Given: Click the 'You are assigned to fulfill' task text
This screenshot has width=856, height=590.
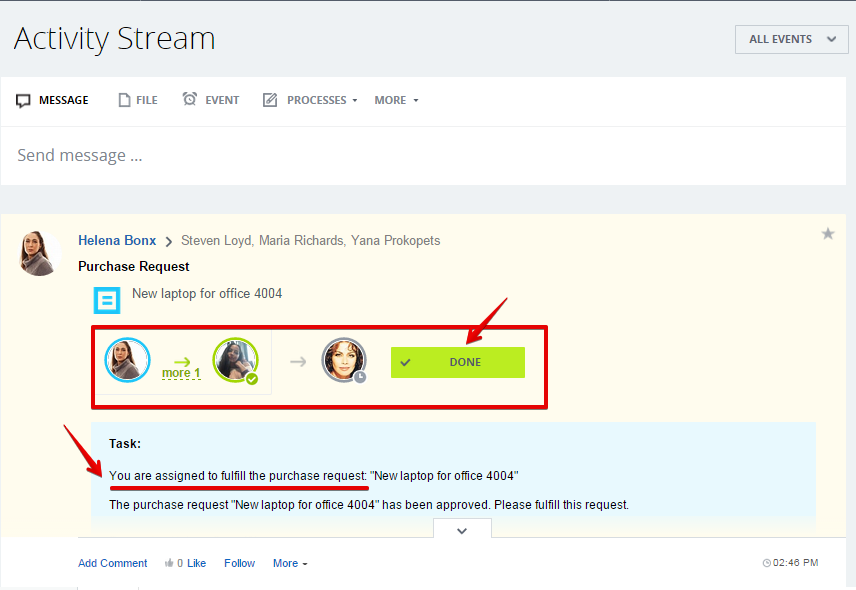Looking at the screenshot, I should pyautogui.click(x=237, y=476).
